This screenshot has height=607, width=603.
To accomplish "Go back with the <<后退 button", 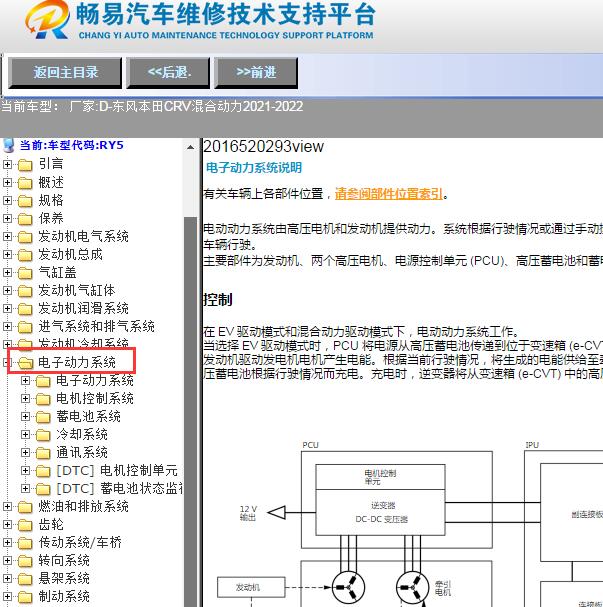I will click(168, 73).
